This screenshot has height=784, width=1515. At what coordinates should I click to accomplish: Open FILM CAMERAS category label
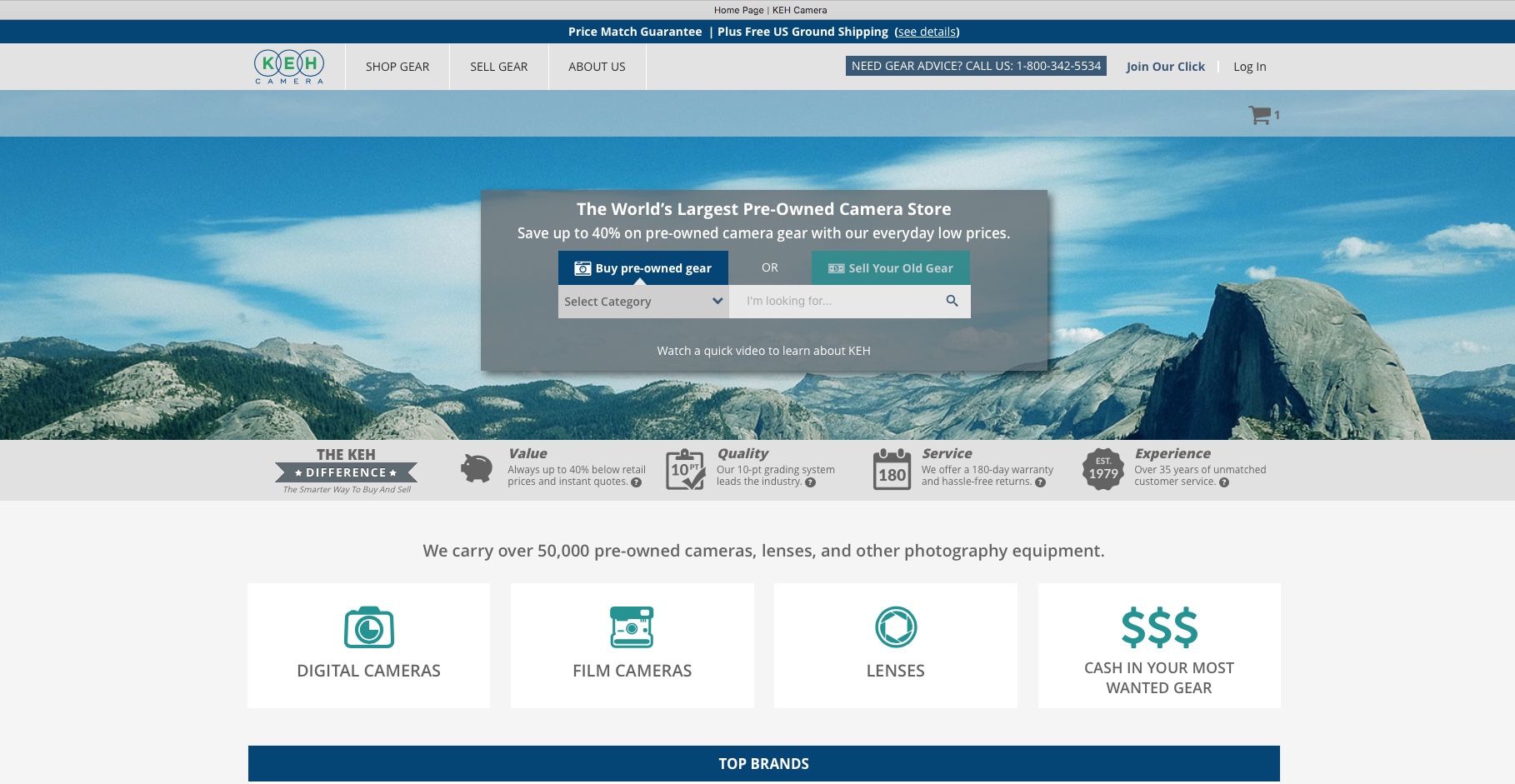point(632,671)
